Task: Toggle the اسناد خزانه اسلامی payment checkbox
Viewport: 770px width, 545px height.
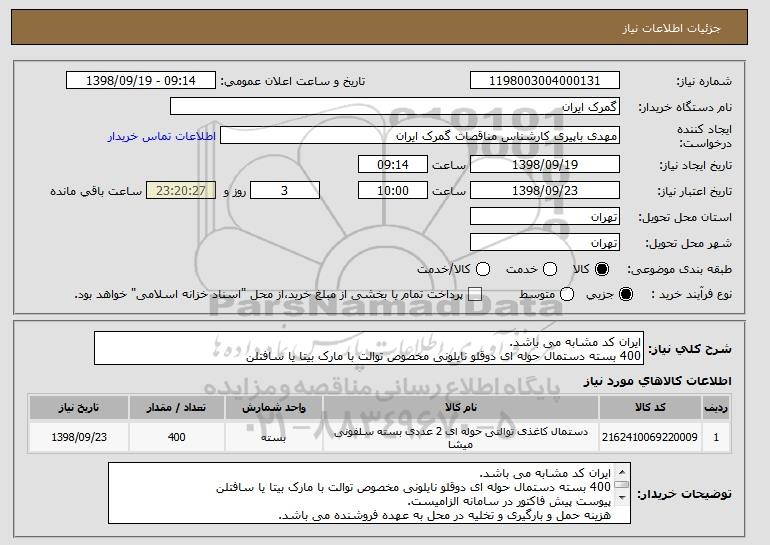Action: [x=475, y=294]
